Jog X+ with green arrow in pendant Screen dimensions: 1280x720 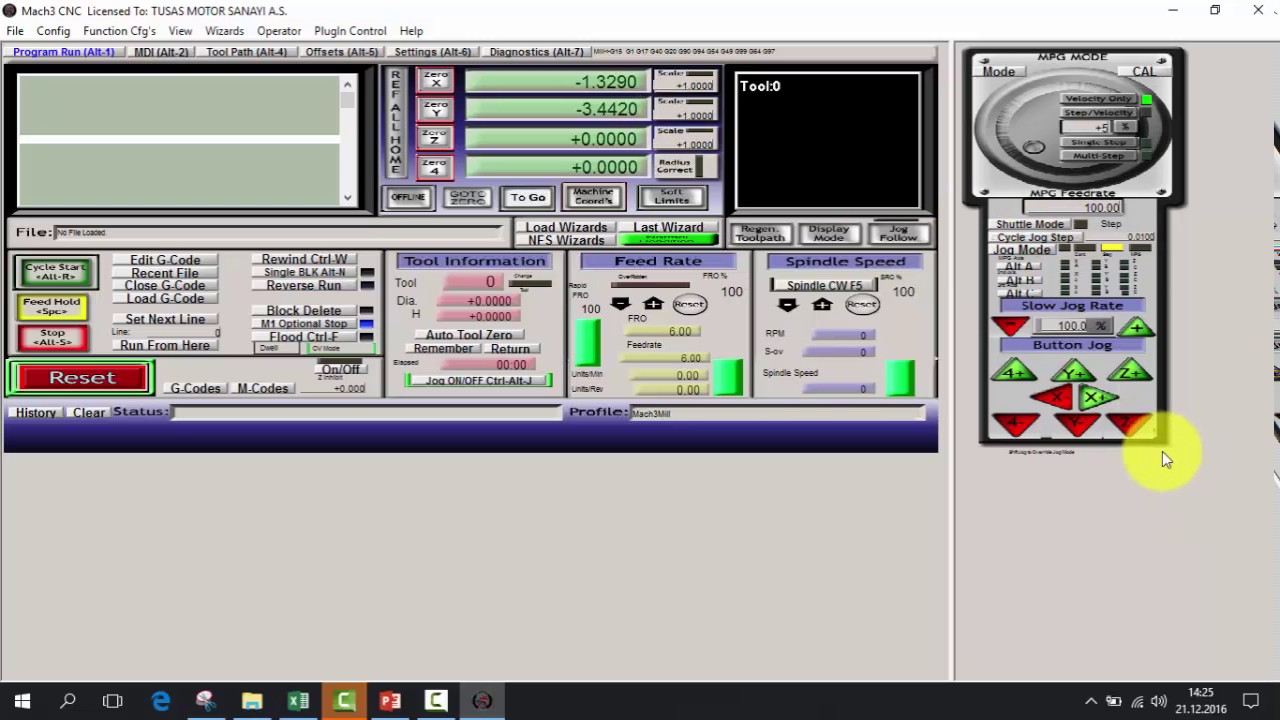pos(1097,398)
